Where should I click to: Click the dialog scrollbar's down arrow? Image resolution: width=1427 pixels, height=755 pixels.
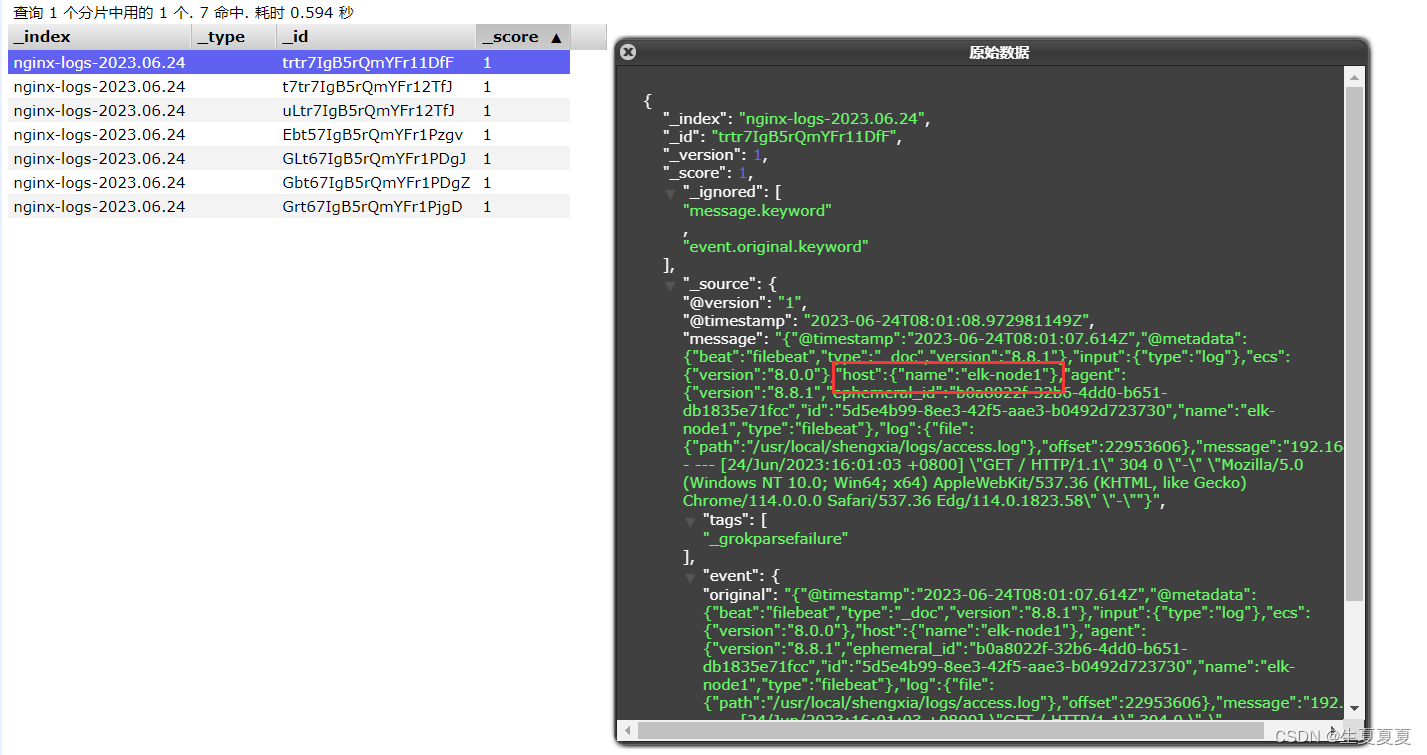1354,708
